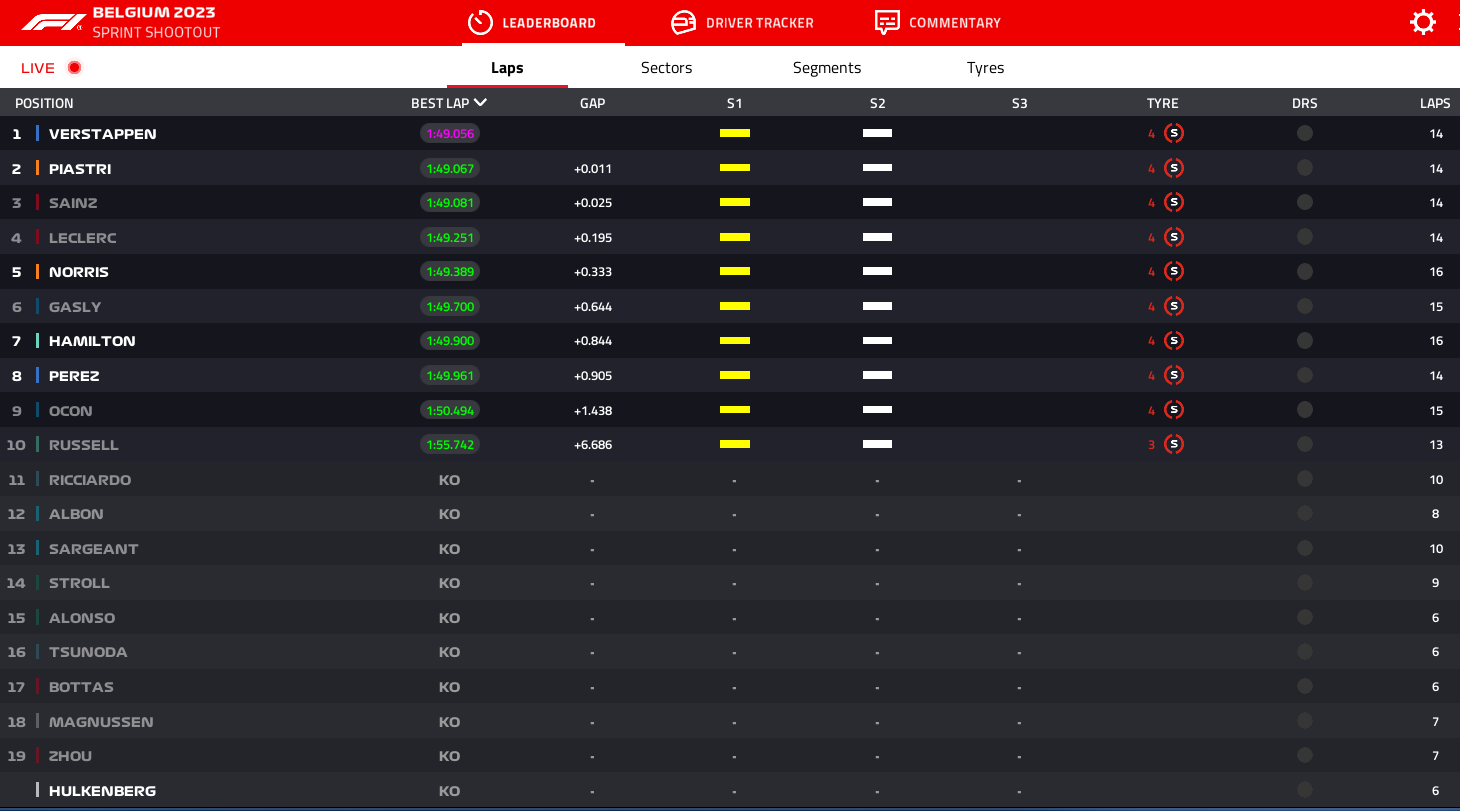Click Norris's DRS indicator dot
1460x811 pixels.
[1305, 271]
